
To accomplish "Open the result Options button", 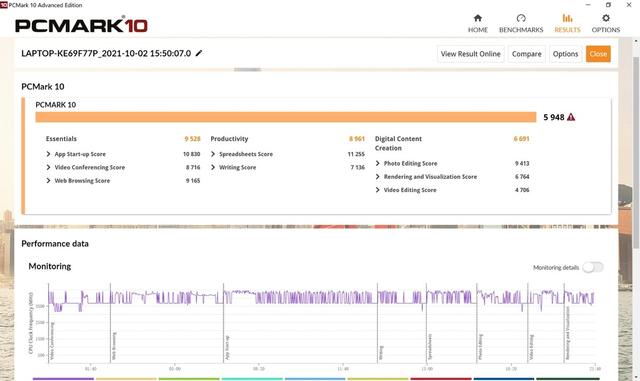I will (565, 54).
